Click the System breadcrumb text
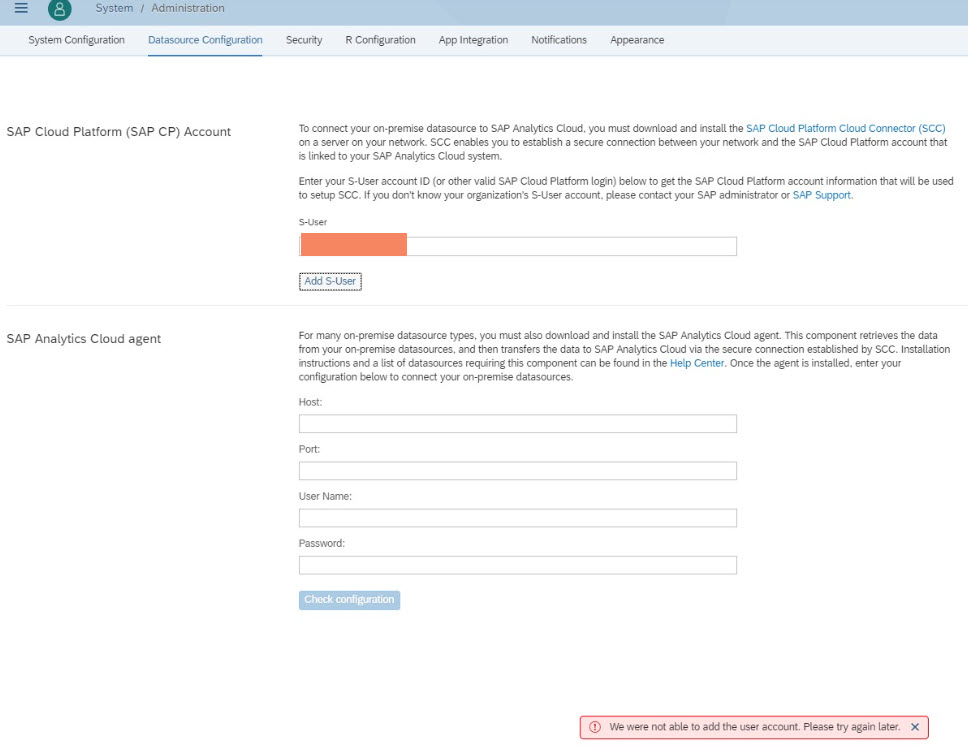The image size is (968, 747). pyautogui.click(x=114, y=8)
